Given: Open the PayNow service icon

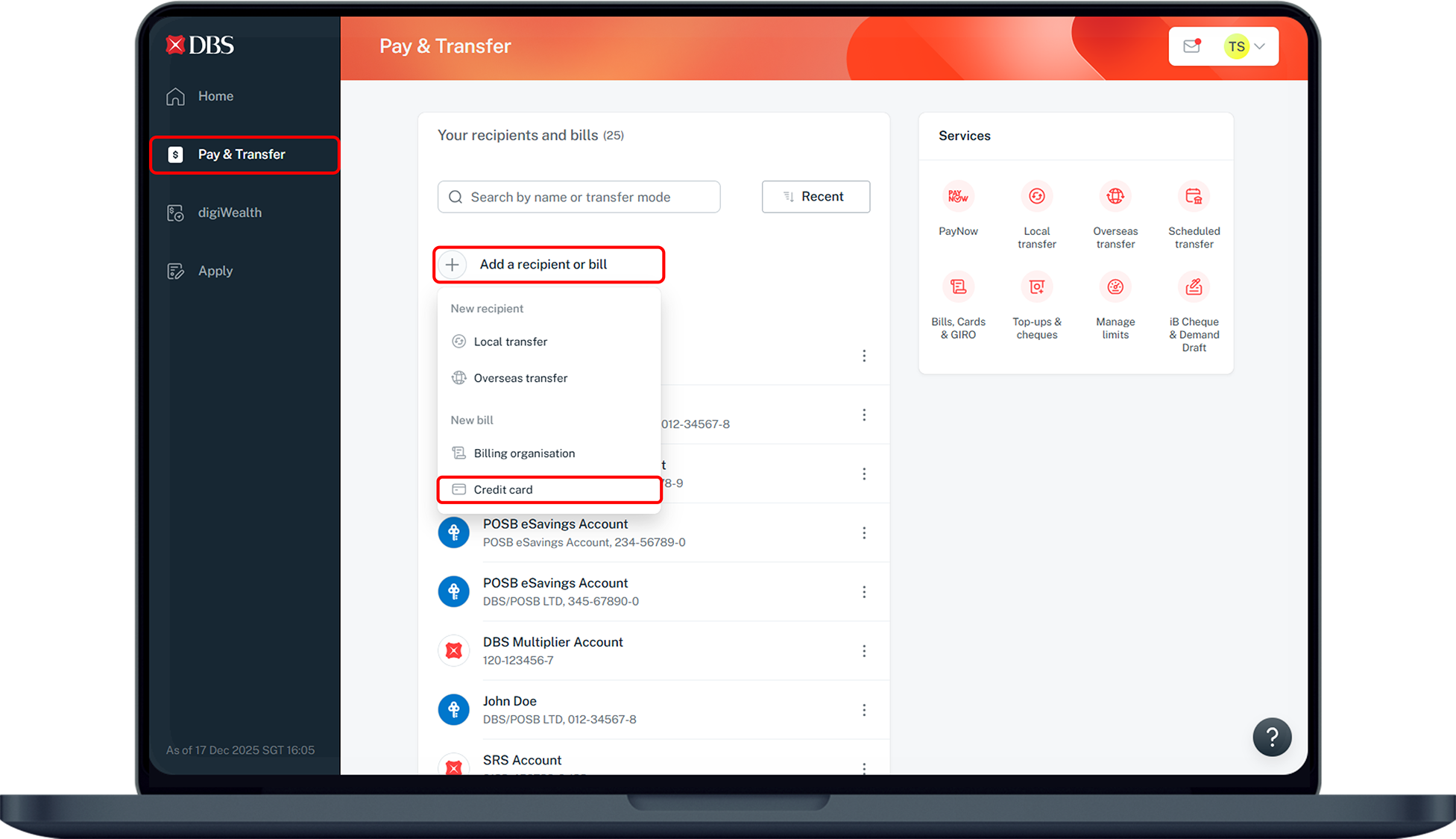Looking at the screenshot, I should (x=958, y=197).
